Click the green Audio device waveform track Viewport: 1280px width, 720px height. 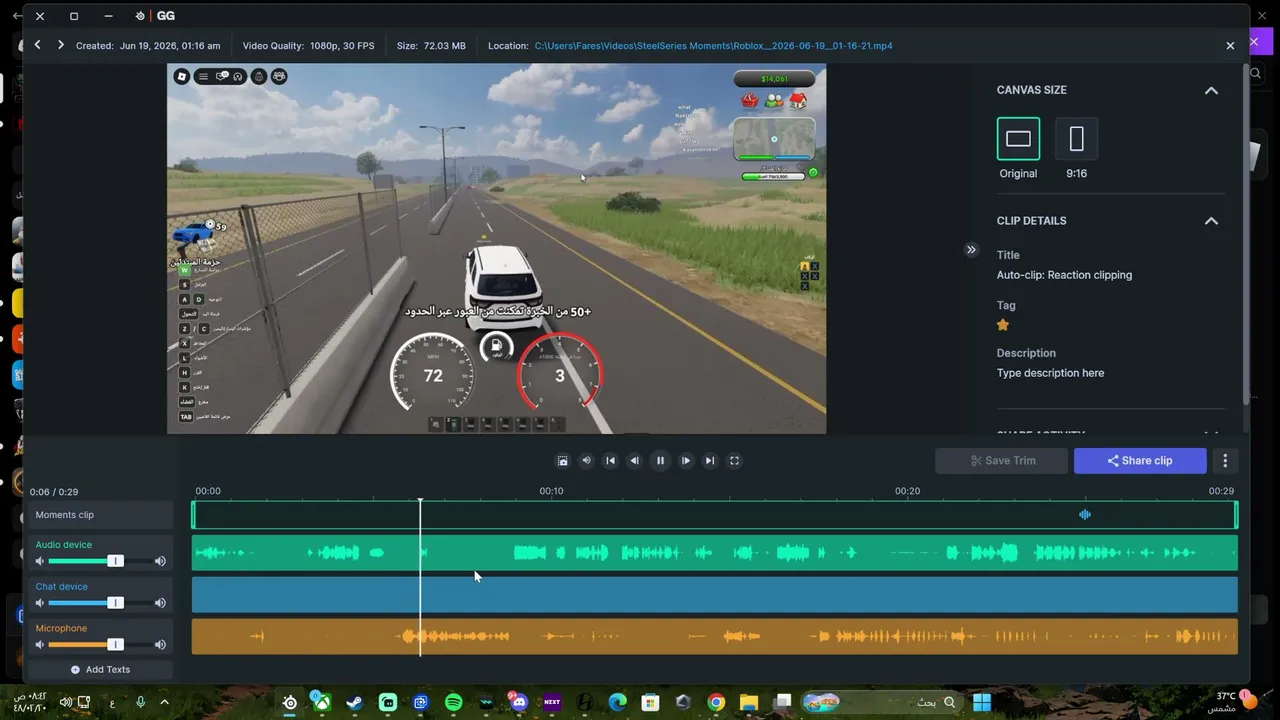[715, 553]
